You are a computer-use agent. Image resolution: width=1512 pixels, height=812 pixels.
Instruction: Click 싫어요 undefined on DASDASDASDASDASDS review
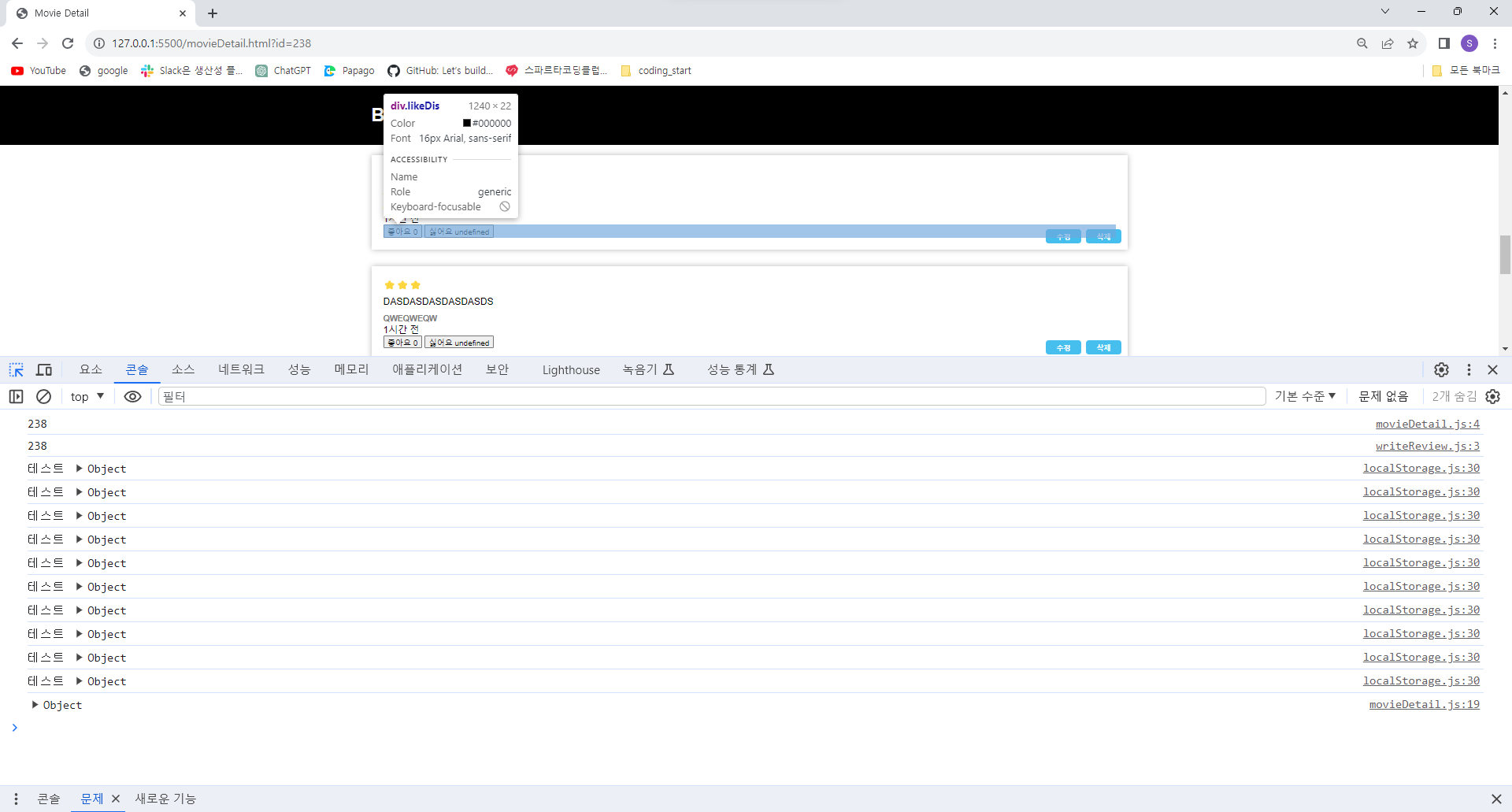tap(459, 343)
